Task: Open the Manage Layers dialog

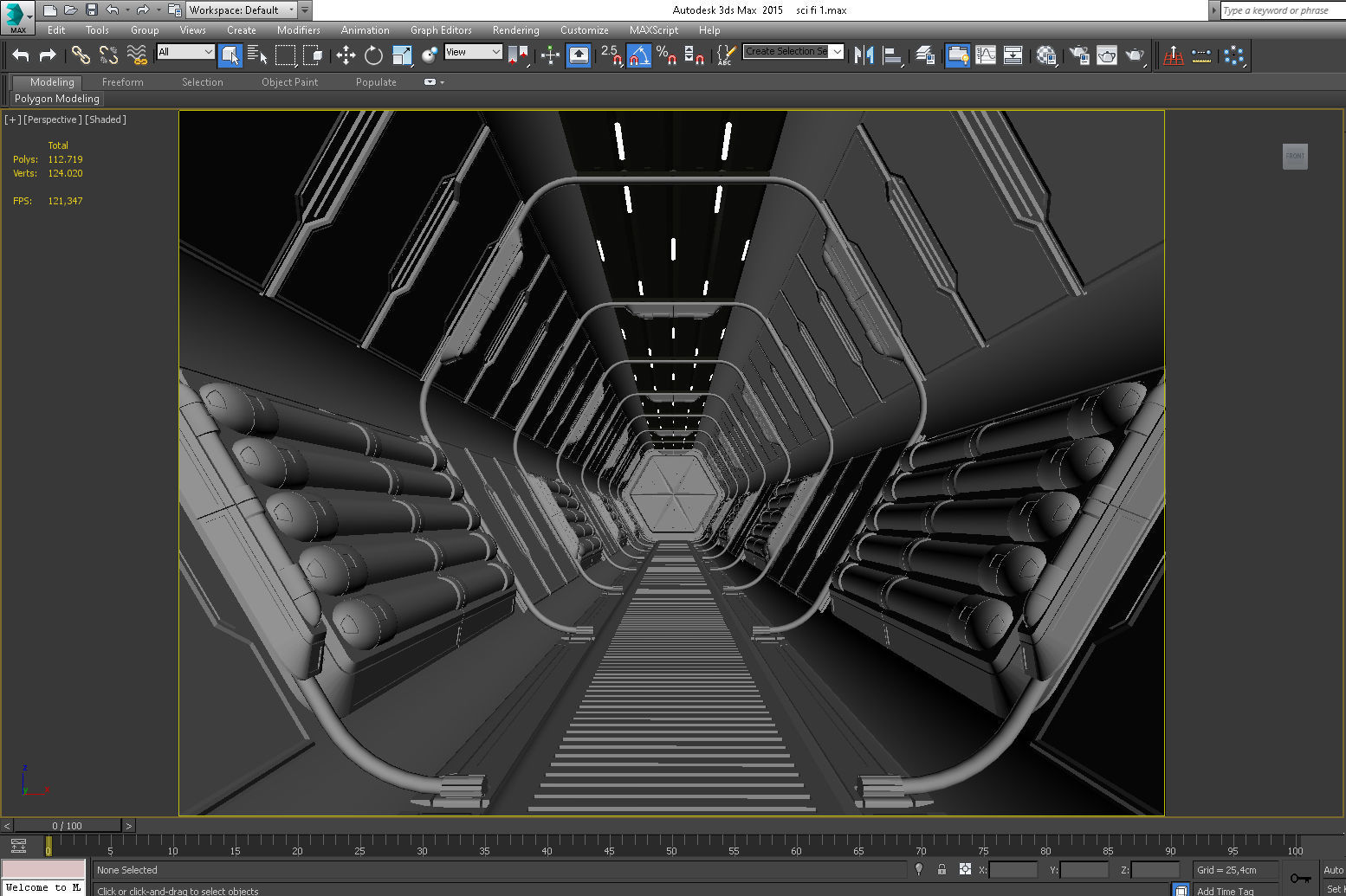Action: [925, 55]
